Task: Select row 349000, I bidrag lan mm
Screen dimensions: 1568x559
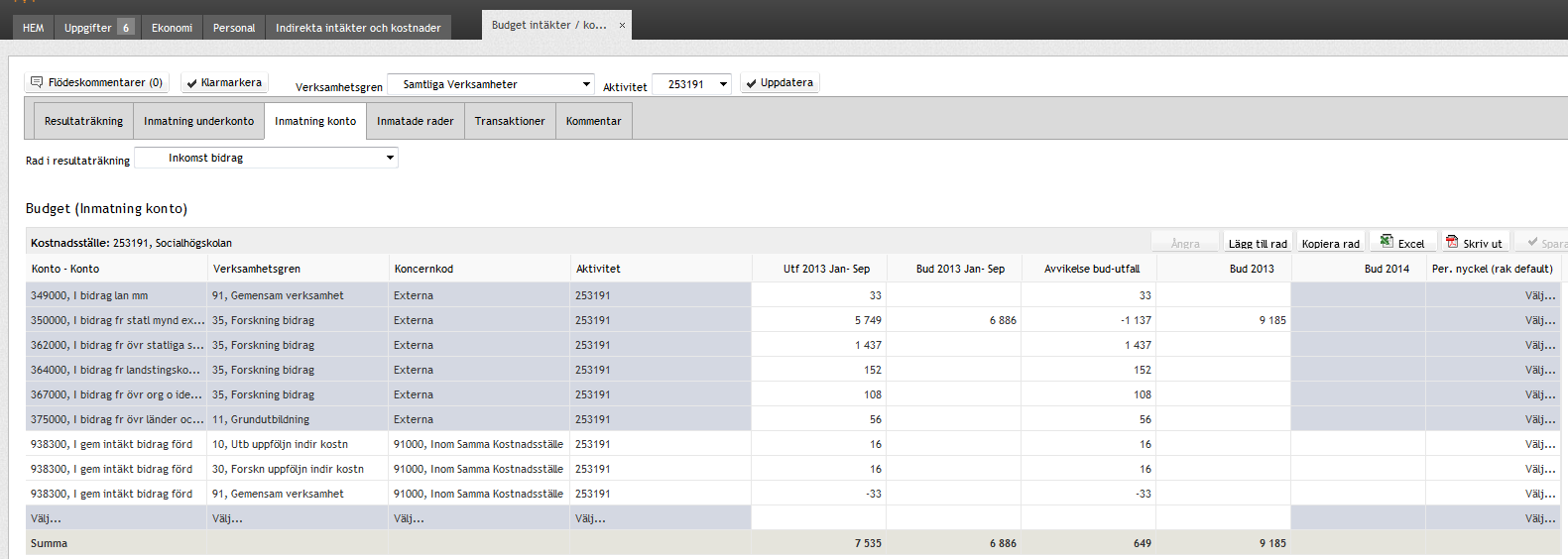Action: point(116,295)
